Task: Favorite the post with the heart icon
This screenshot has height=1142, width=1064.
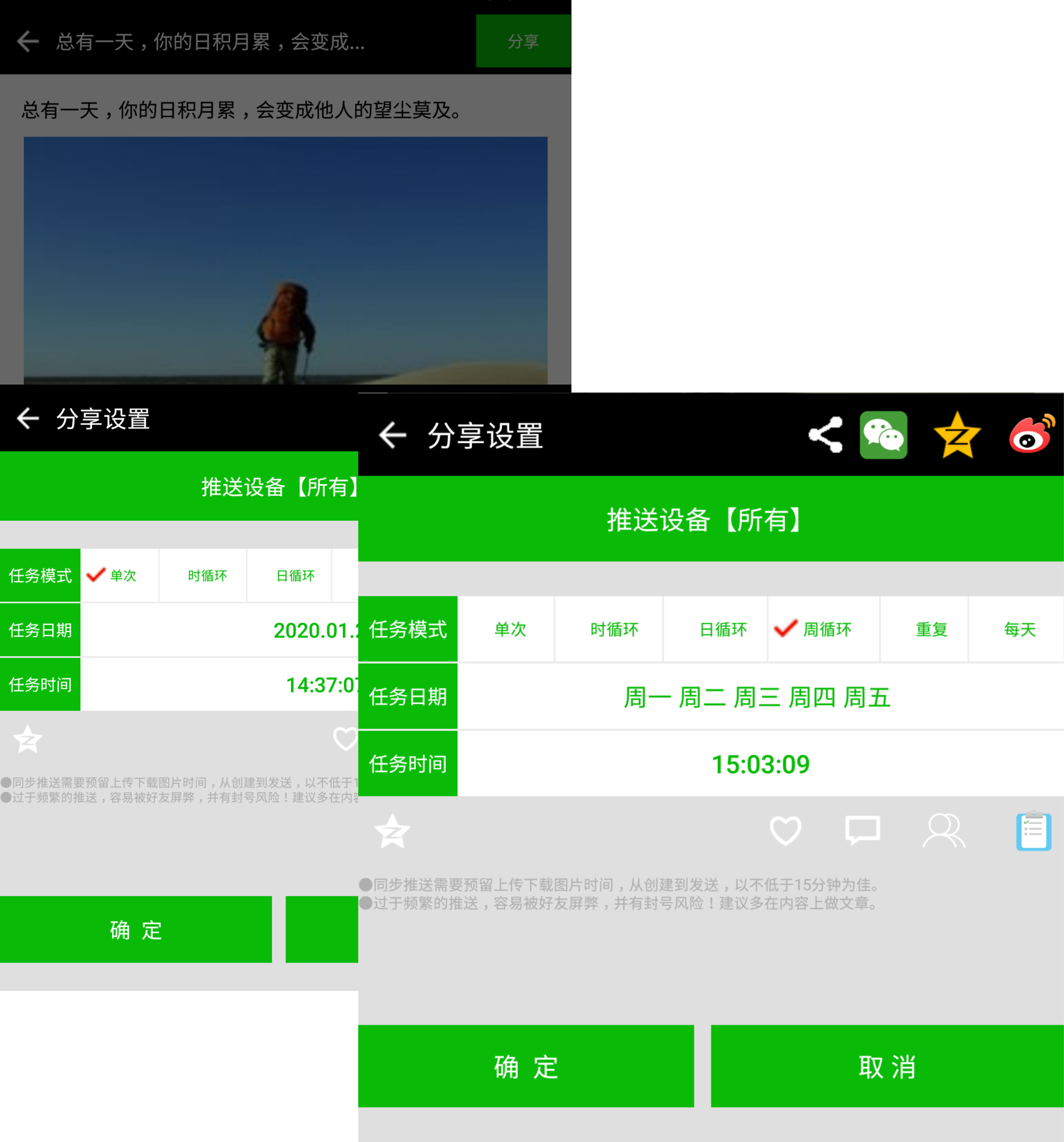Action: point(785,832)
